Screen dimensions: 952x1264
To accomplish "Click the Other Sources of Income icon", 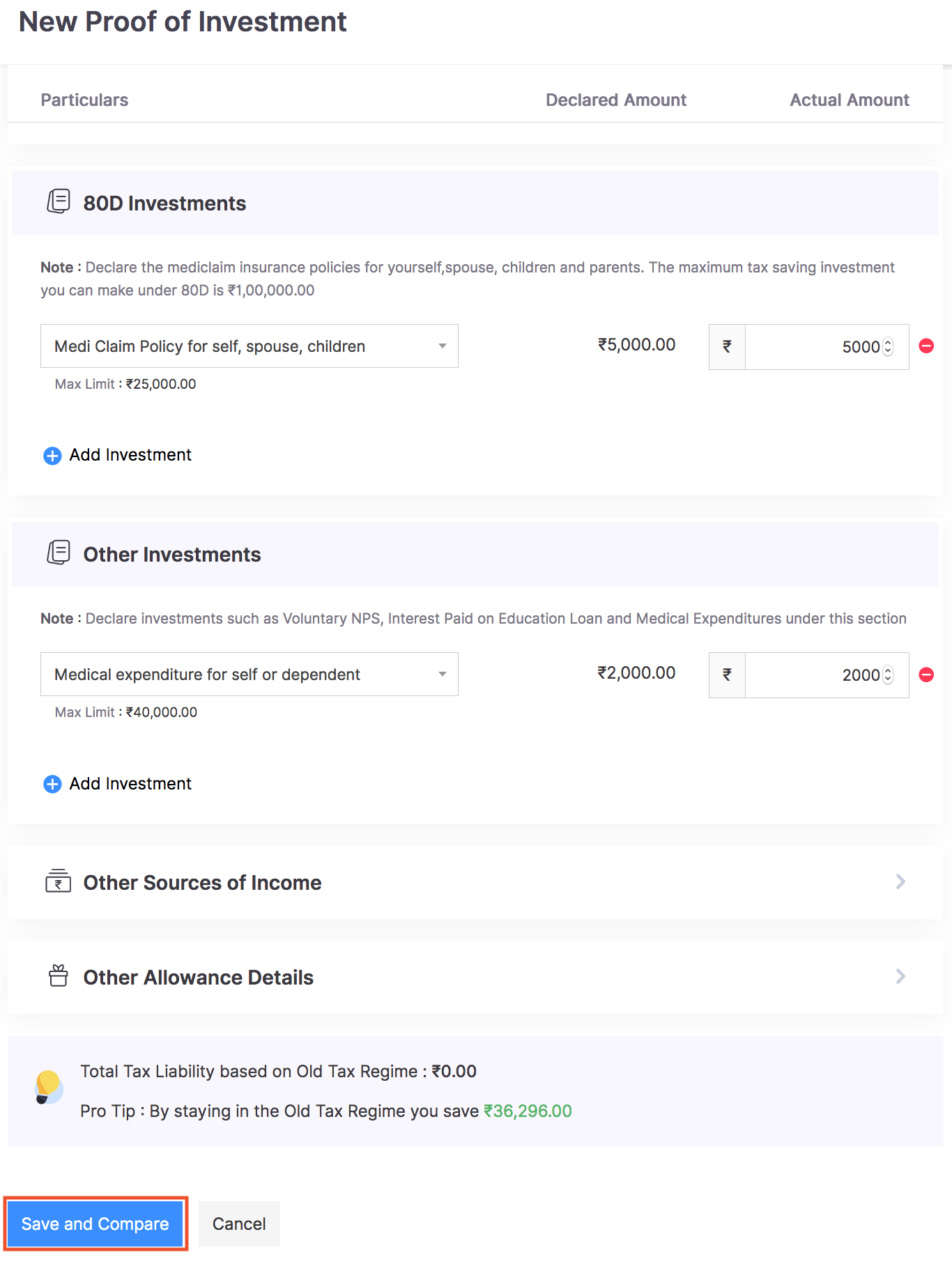I will tap(59, 881).
